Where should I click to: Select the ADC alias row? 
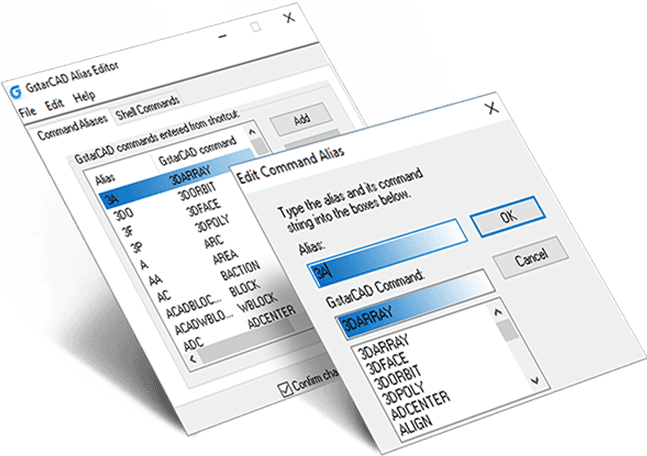pos(194,343)
